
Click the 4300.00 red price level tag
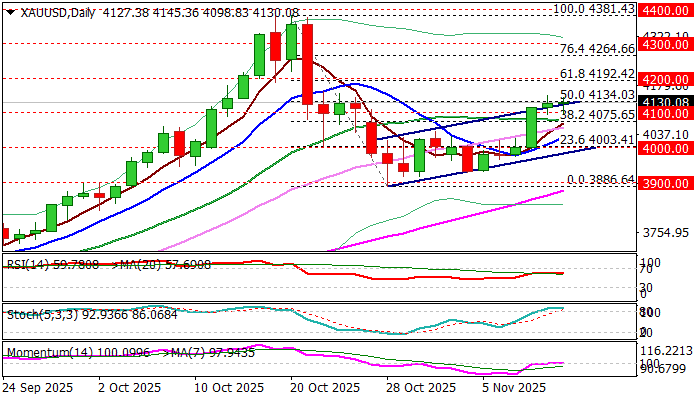(668, 45)
